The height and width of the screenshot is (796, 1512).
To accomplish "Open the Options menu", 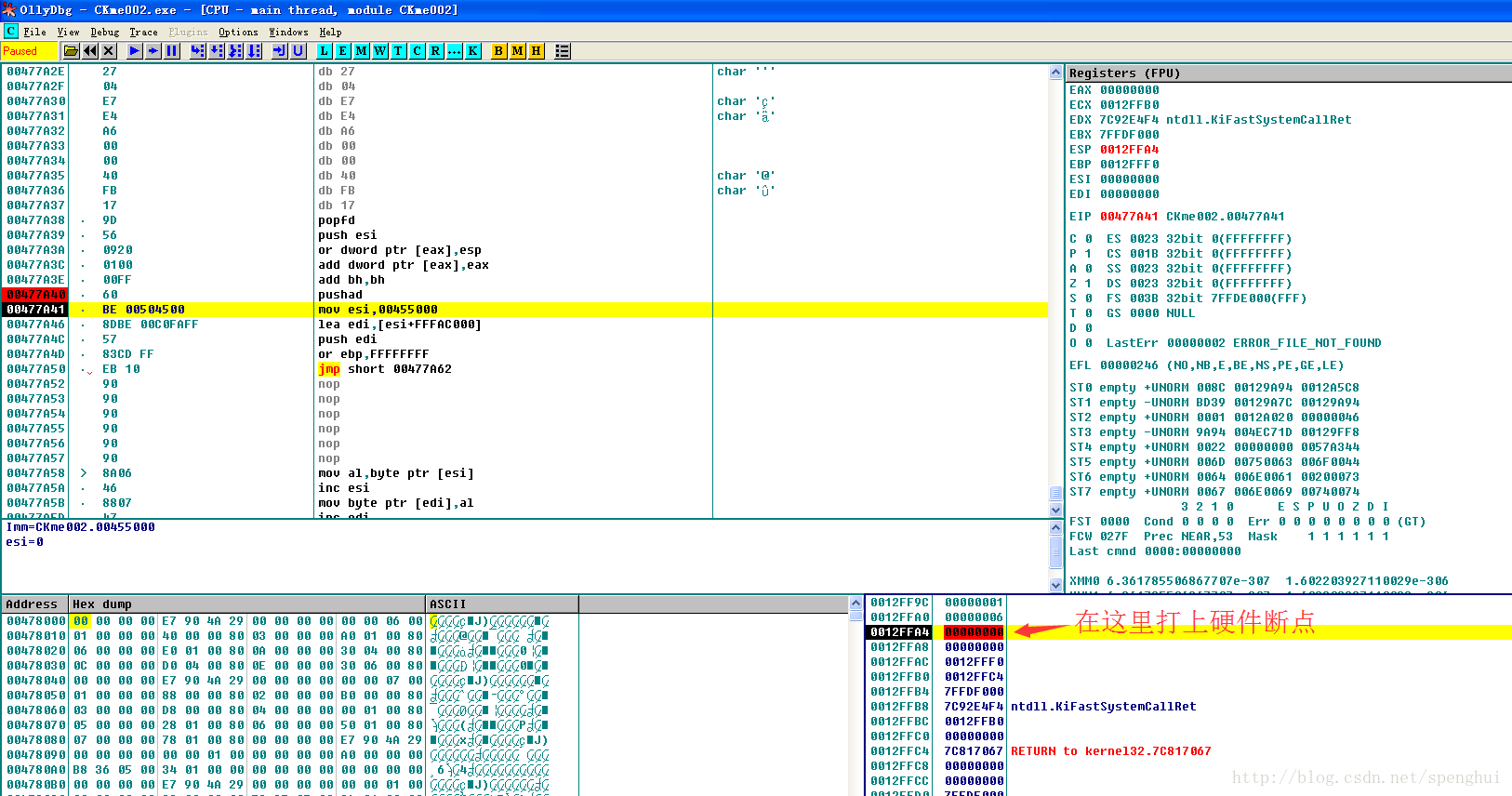I will point(239,32).
